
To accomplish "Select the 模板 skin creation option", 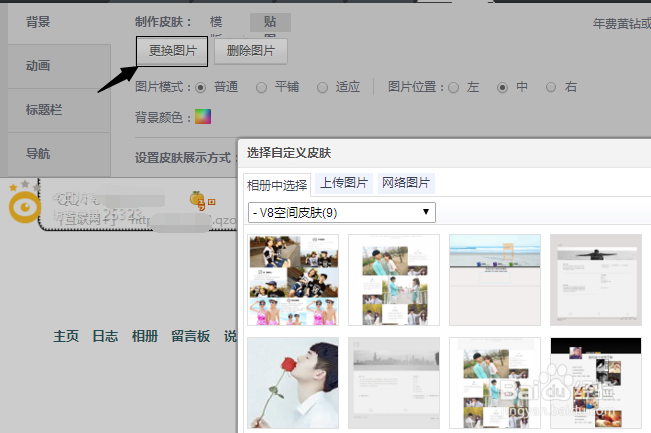I will click(216, 22).
